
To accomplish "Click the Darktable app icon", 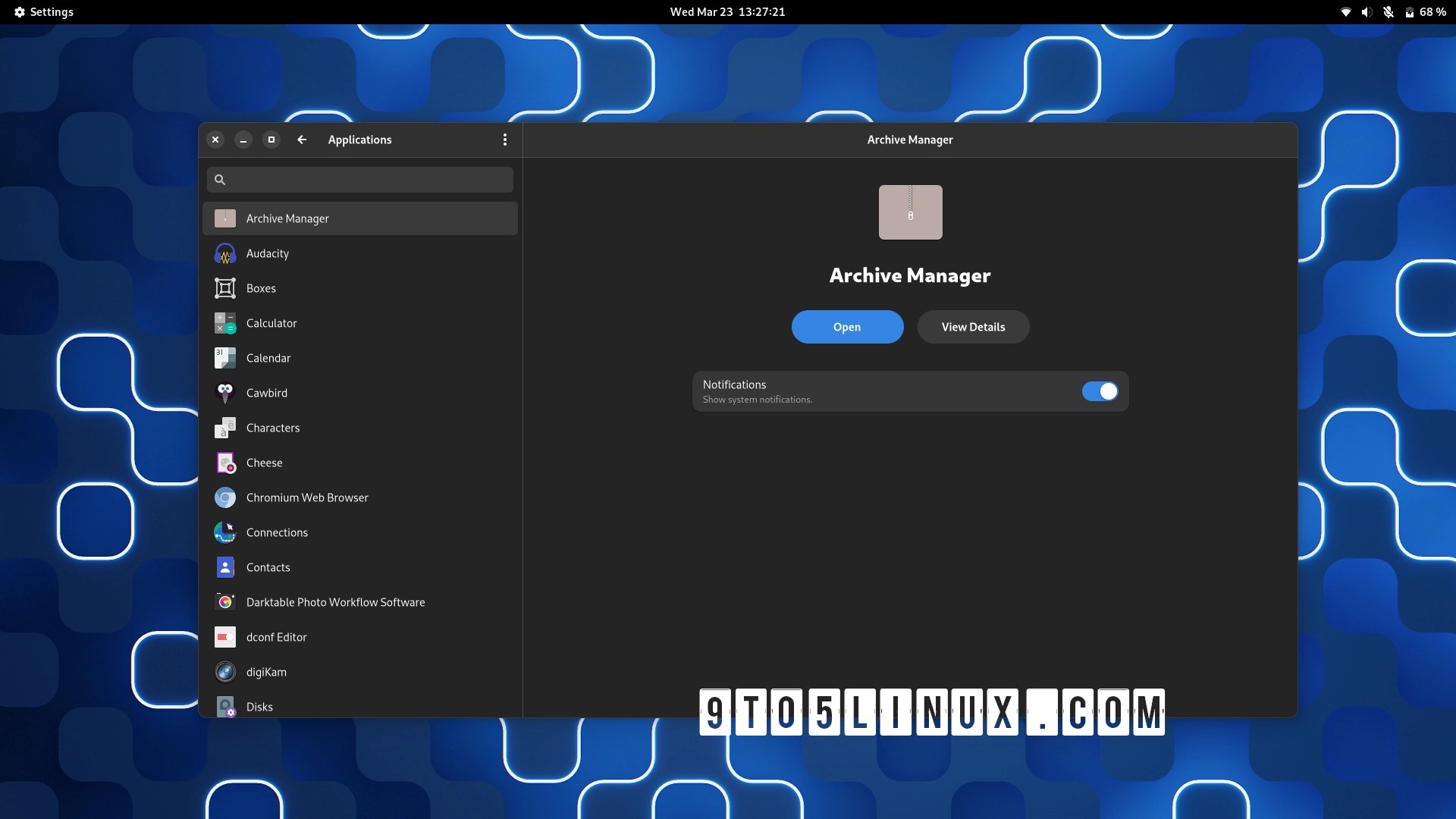I will click(224, 602).
